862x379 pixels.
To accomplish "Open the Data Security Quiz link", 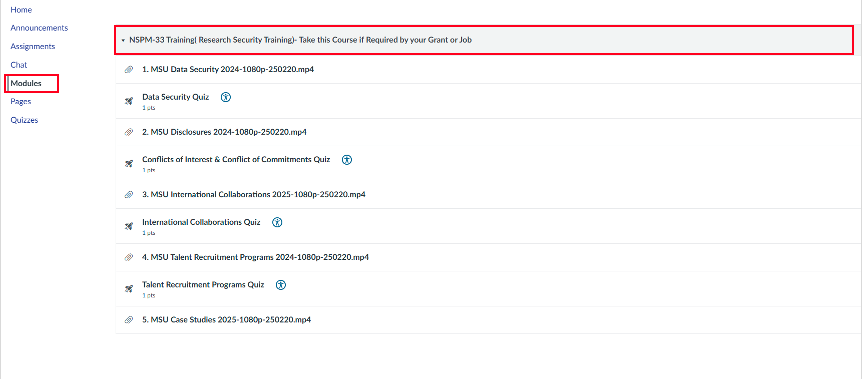I will (175, 97).
